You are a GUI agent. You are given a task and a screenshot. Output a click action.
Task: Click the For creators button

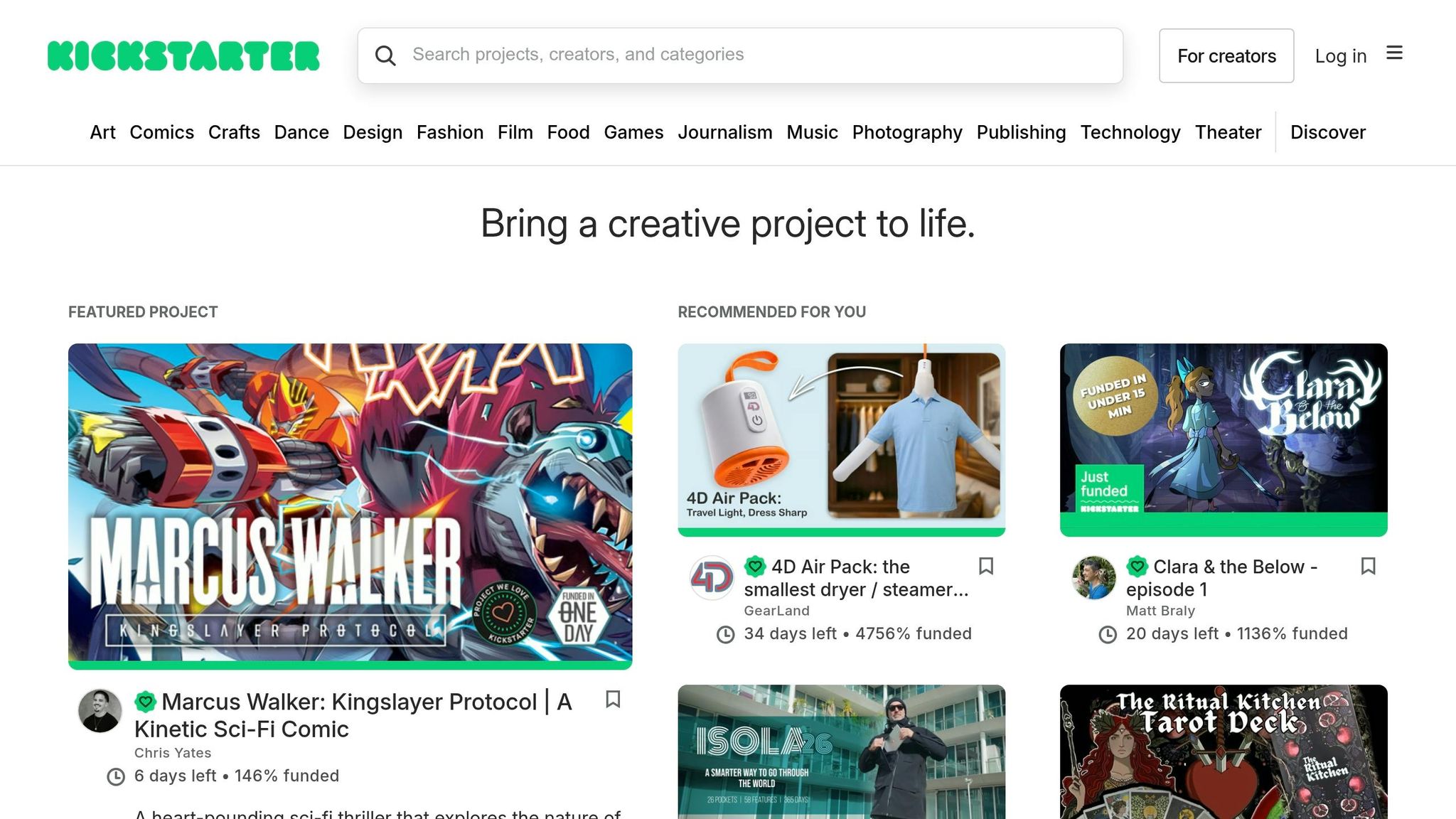[x=1226, y=55]
